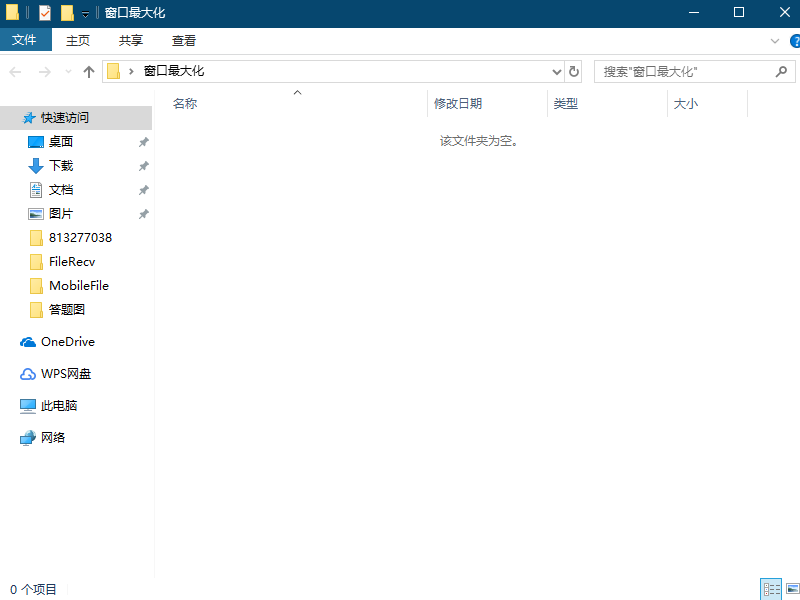This screenshot has height=600, width=800.
Task: Toggle ribbon visibility with the chevron
Action: coord(776,40)
